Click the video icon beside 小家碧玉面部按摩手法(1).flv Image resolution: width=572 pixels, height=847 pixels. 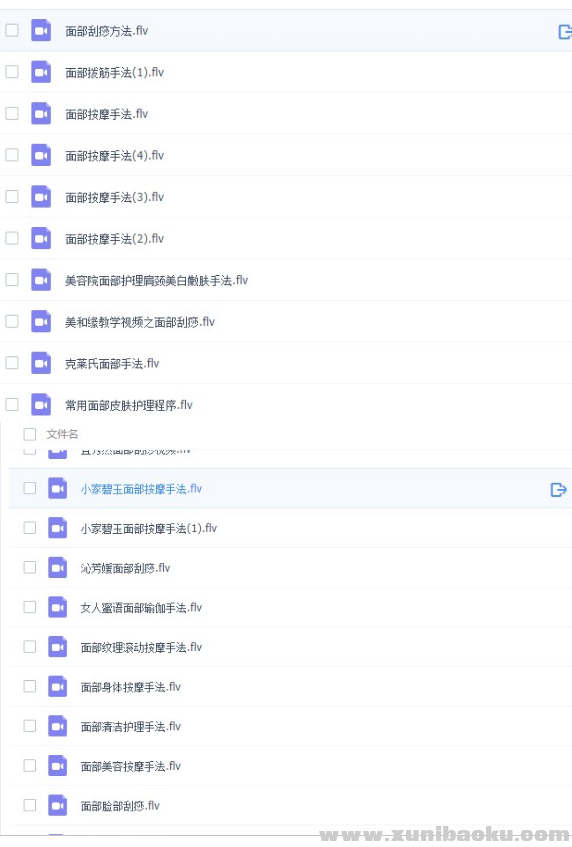tap(58, 528)
